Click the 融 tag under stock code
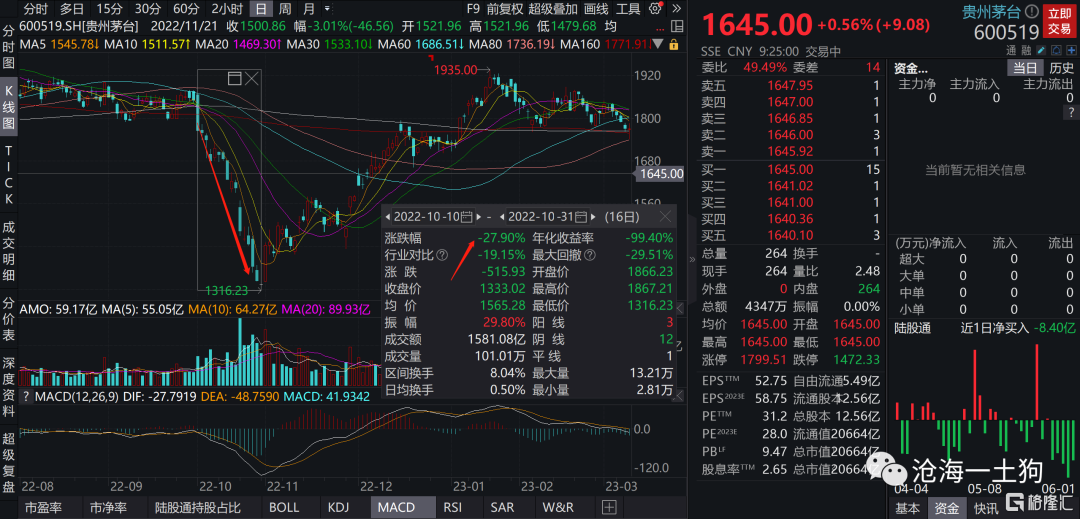Screen dimensions: 1080x519 1025,50
